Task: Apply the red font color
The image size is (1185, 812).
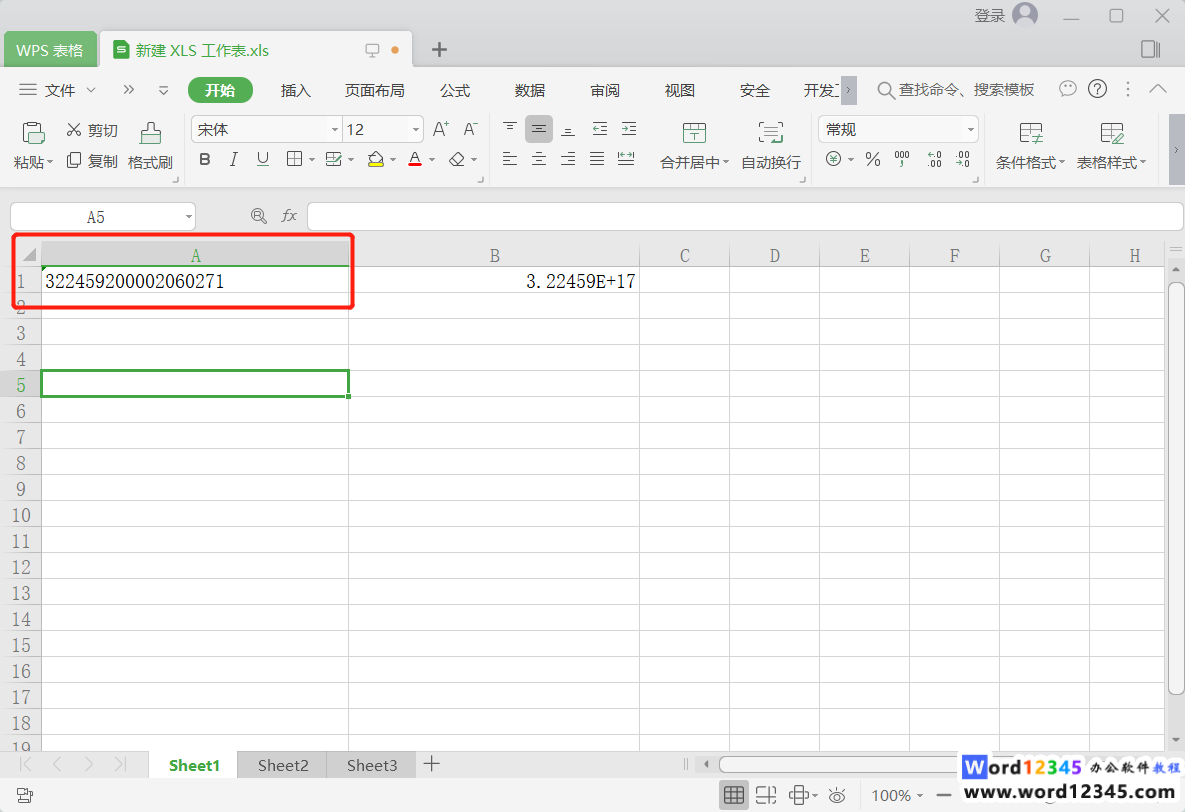Action: coord(415,160)
